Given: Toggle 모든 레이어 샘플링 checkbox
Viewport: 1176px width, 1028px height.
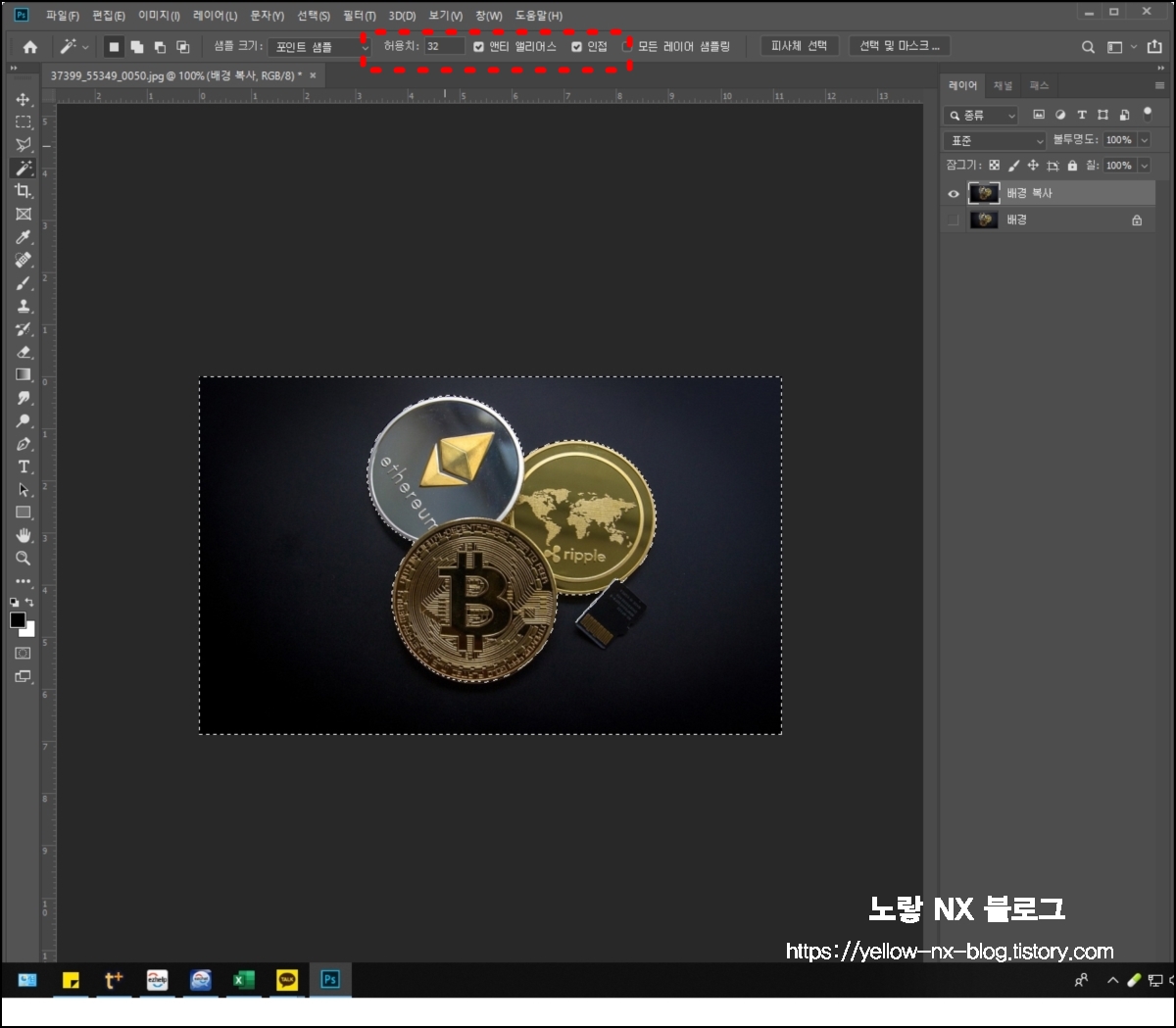Looking at the screenshot, I should point(627,46).
